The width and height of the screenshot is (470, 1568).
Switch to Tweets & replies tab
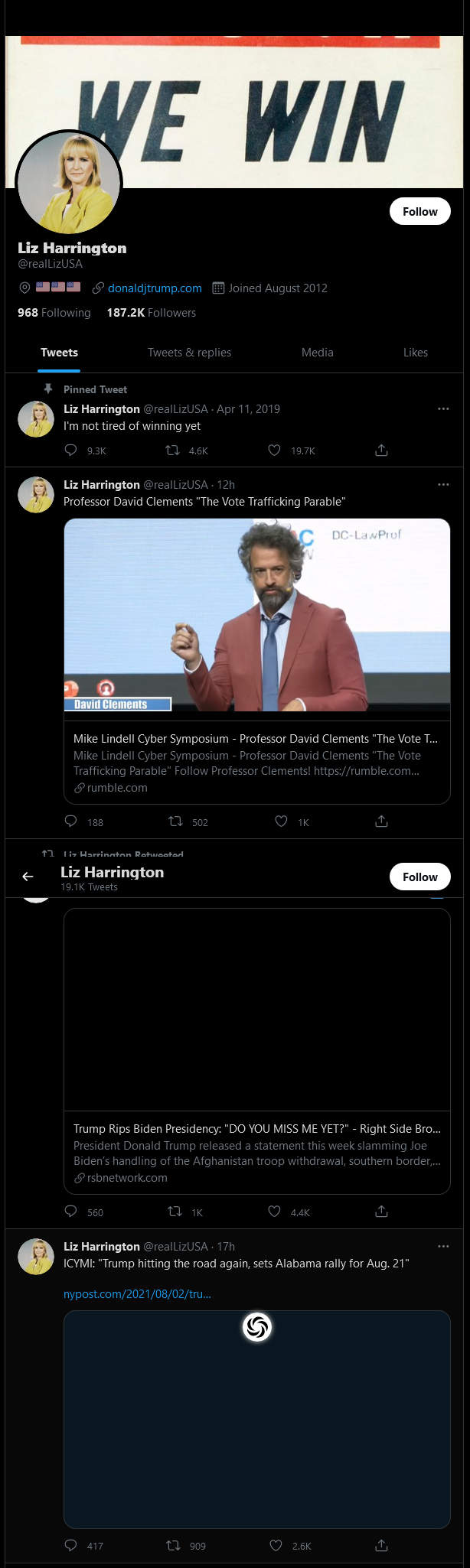click(x=189, y=353)
